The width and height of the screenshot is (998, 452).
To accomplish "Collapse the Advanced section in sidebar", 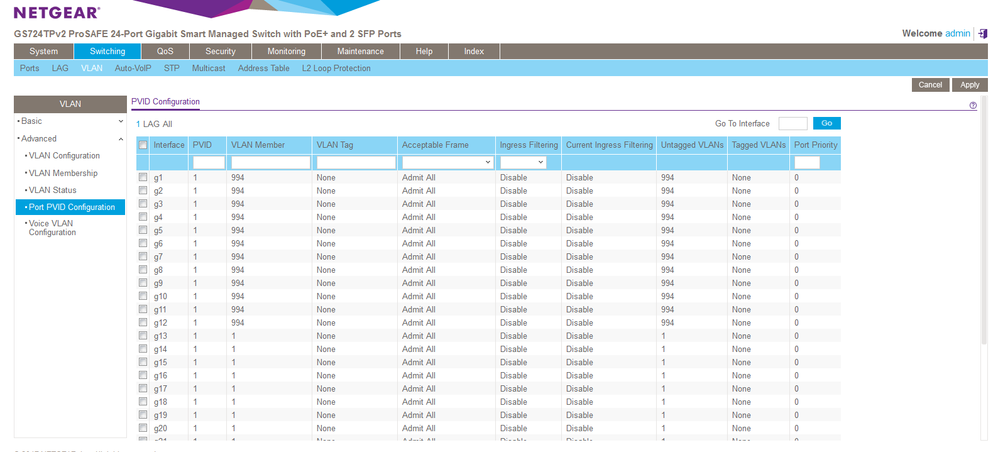I will [40, 138].
